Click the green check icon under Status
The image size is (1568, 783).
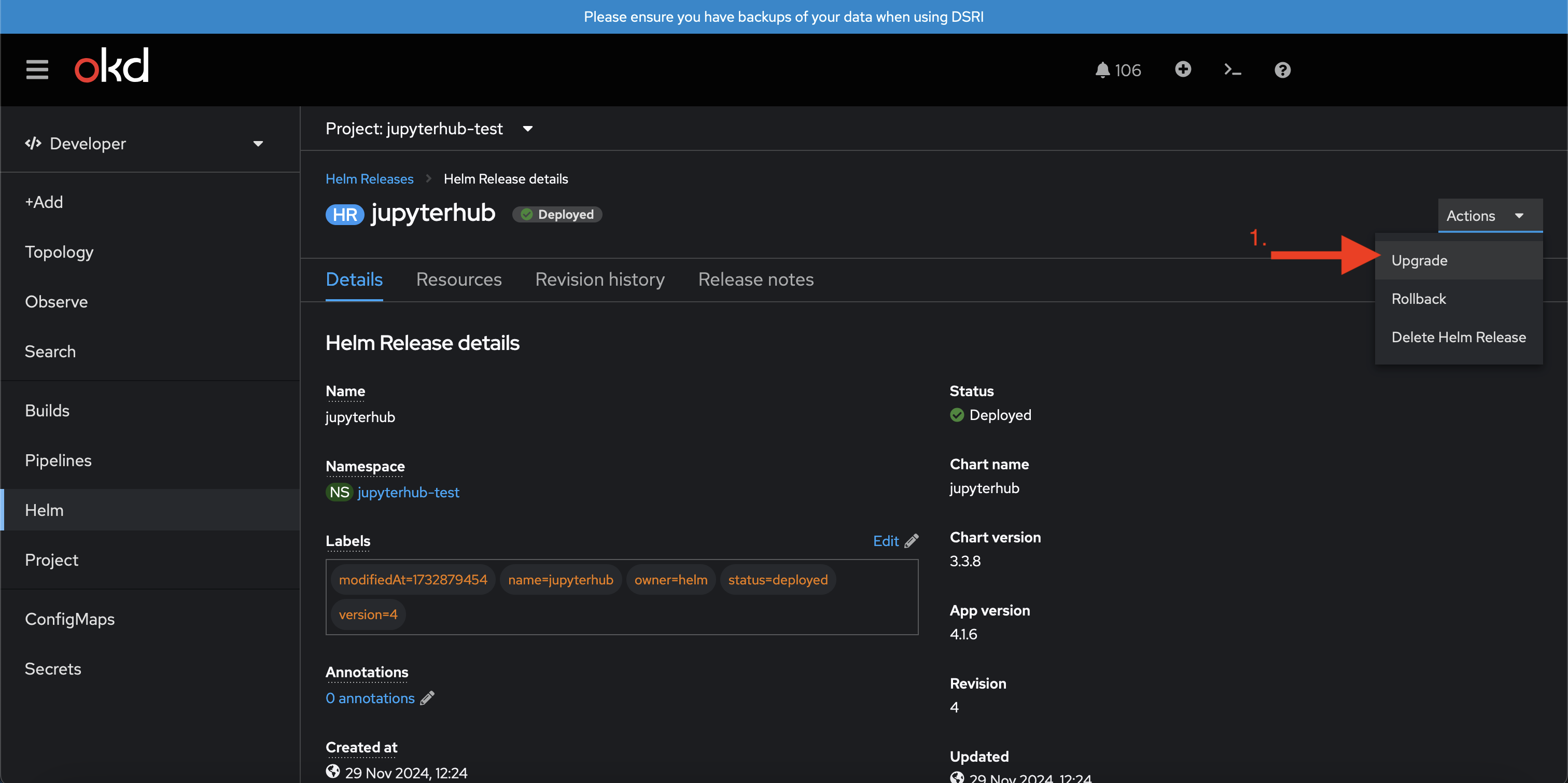click(x=957, y=415)
